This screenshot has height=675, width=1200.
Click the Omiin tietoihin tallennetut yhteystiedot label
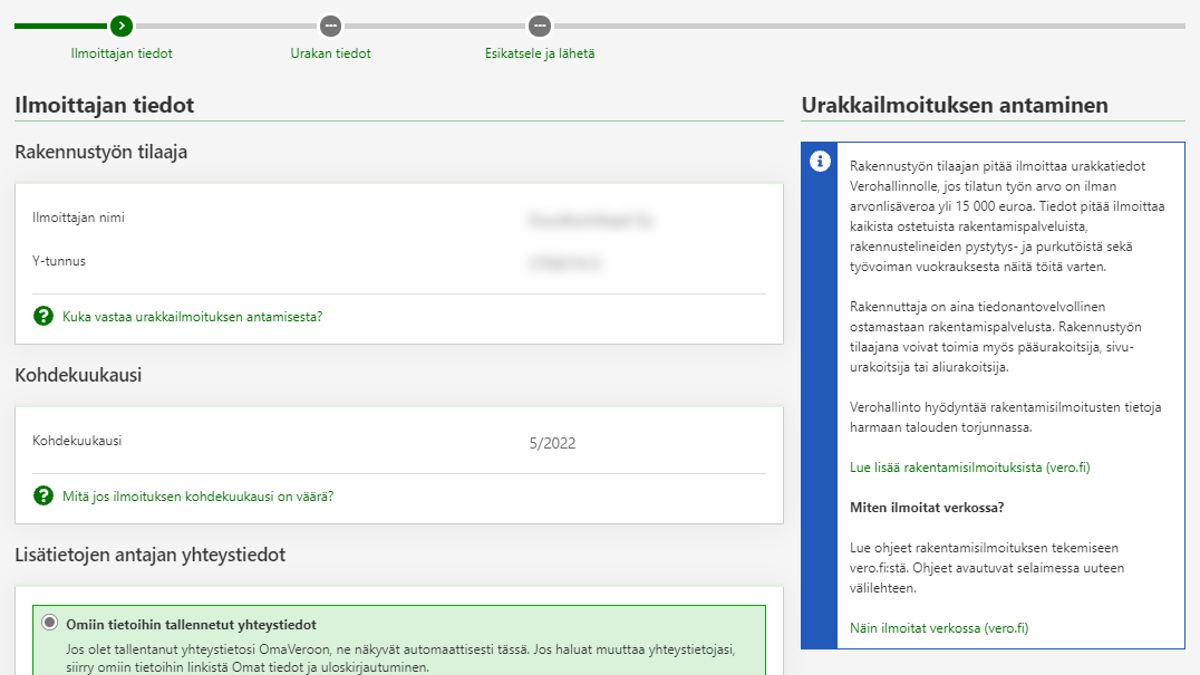191,625
